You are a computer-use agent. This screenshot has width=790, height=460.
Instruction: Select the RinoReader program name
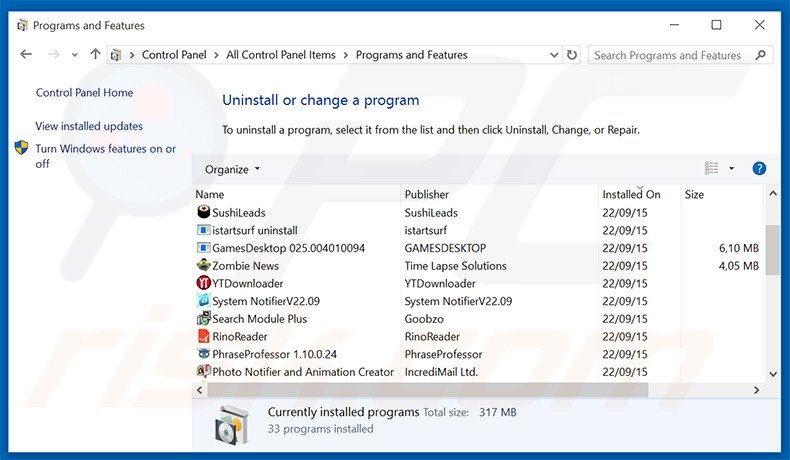point(240,337)
